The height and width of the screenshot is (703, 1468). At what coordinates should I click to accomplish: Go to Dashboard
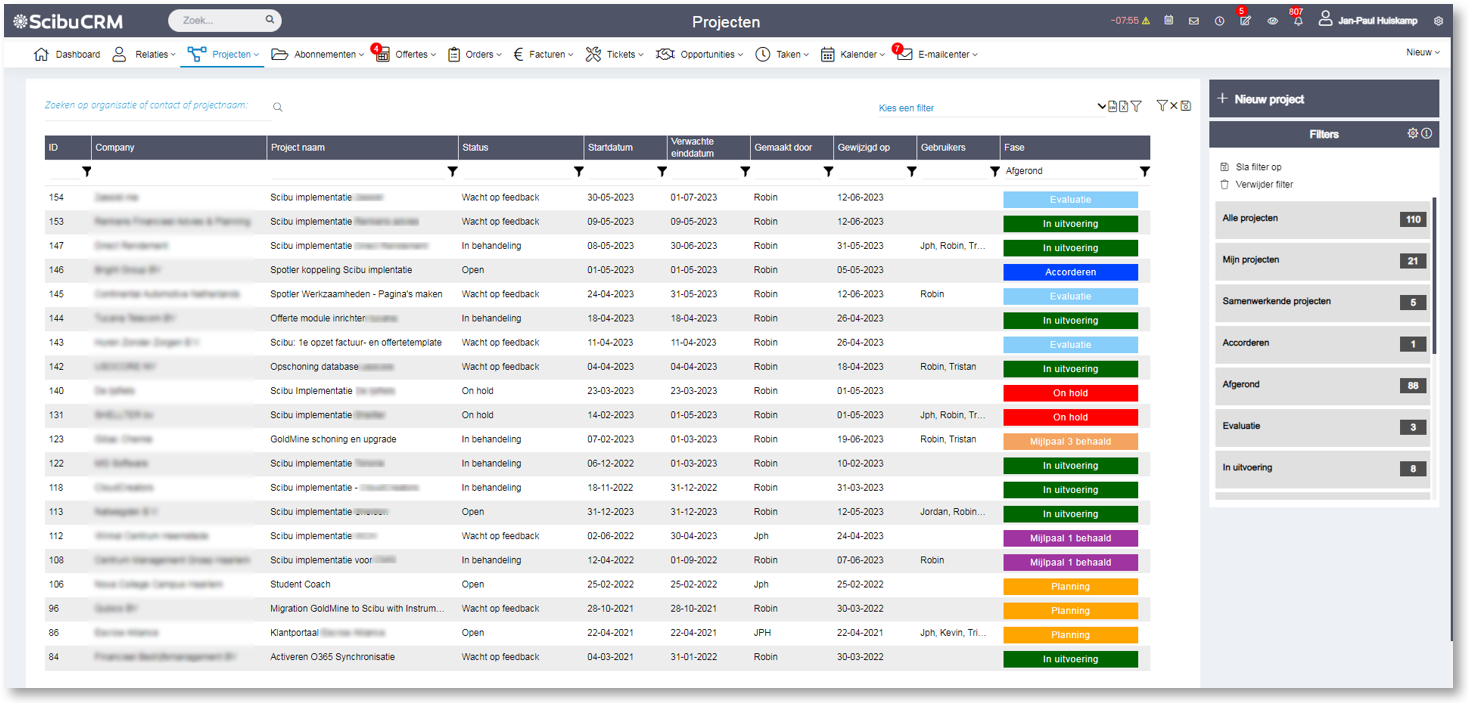(67, 54)
